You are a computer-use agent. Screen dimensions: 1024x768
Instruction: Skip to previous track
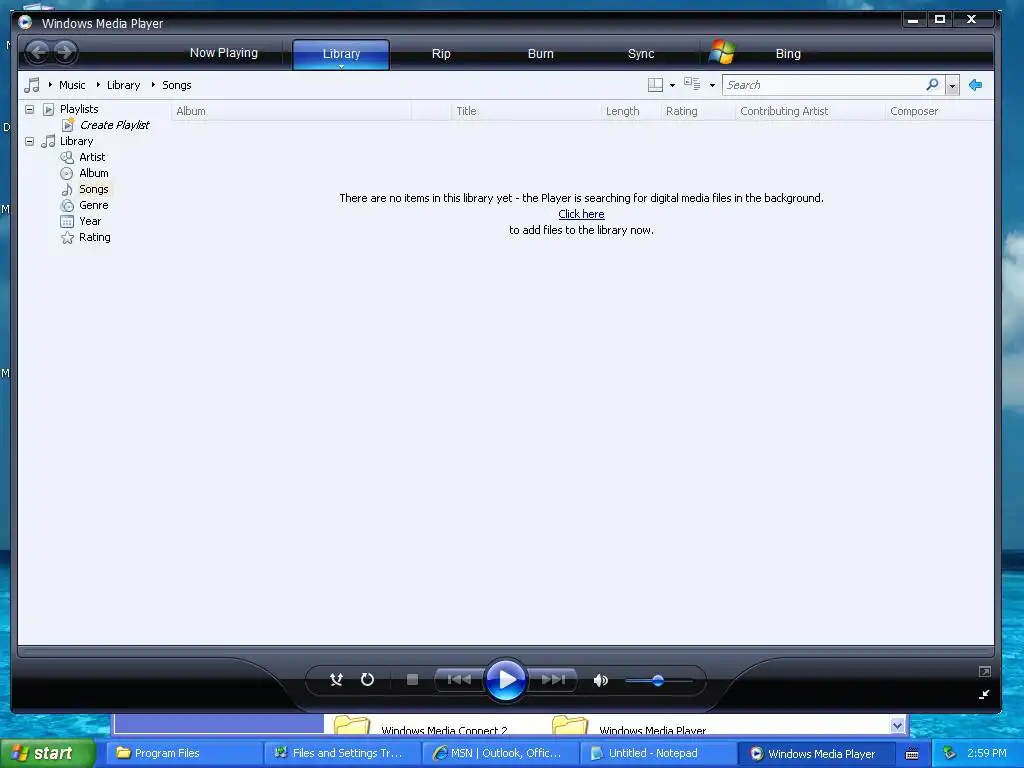point(458,680)
